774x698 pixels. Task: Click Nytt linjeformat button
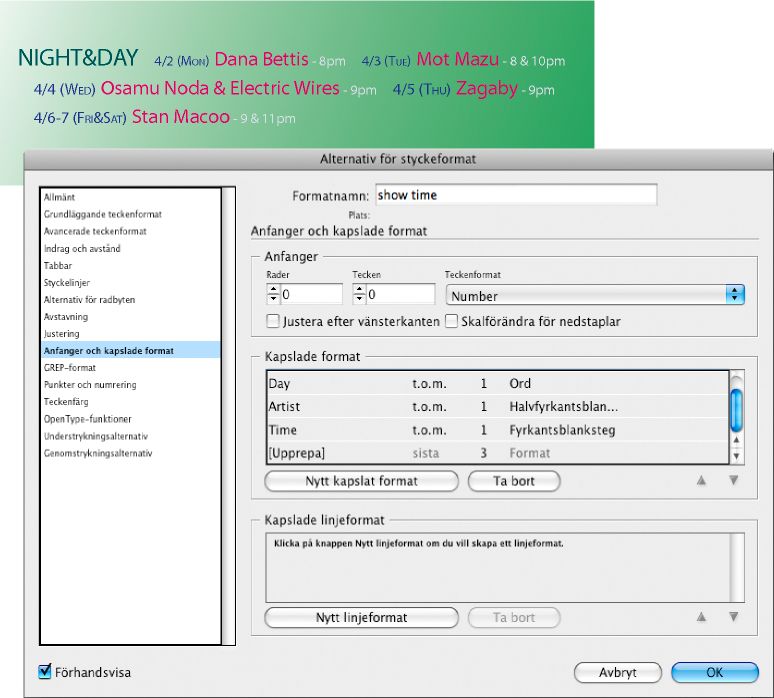tap(361, 618)
